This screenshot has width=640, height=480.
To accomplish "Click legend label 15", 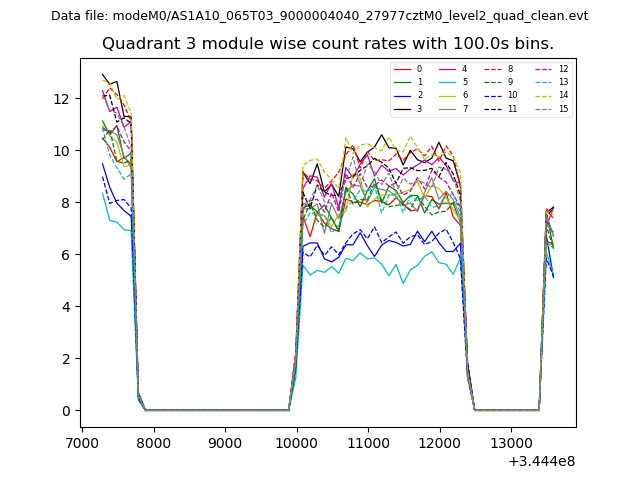I will click(563, 108).
